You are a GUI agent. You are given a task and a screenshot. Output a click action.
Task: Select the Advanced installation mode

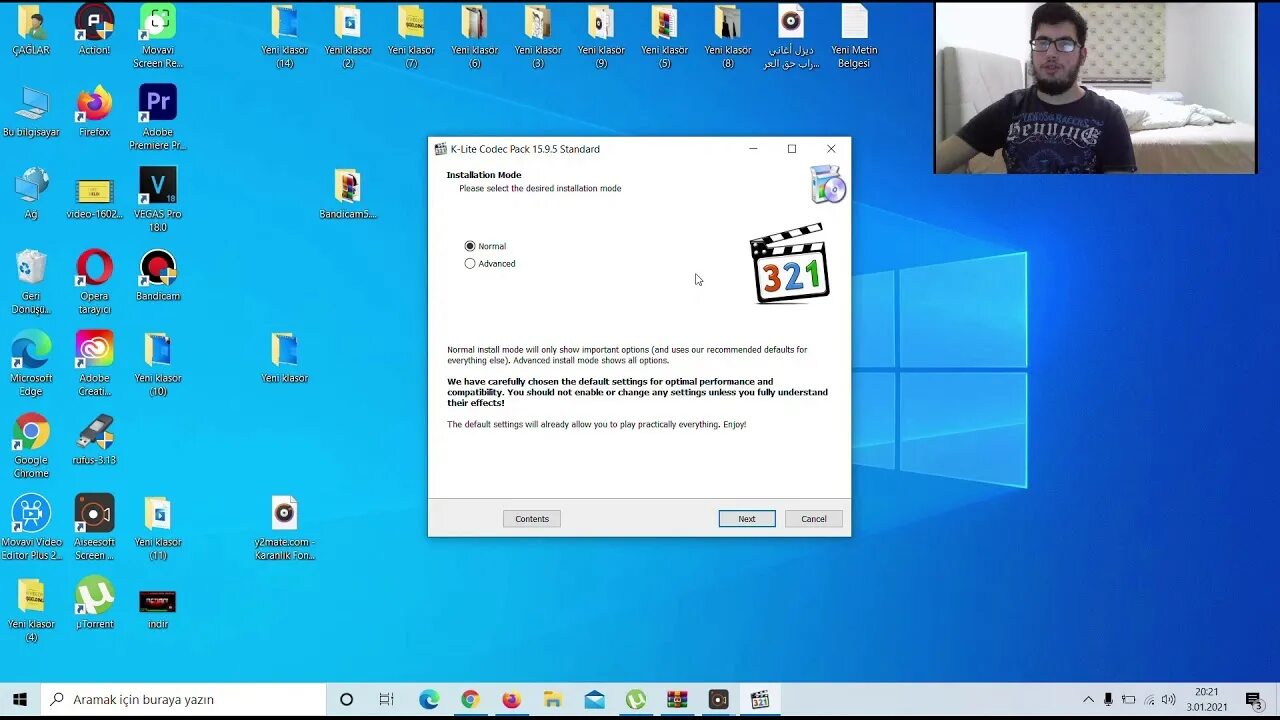490,264
